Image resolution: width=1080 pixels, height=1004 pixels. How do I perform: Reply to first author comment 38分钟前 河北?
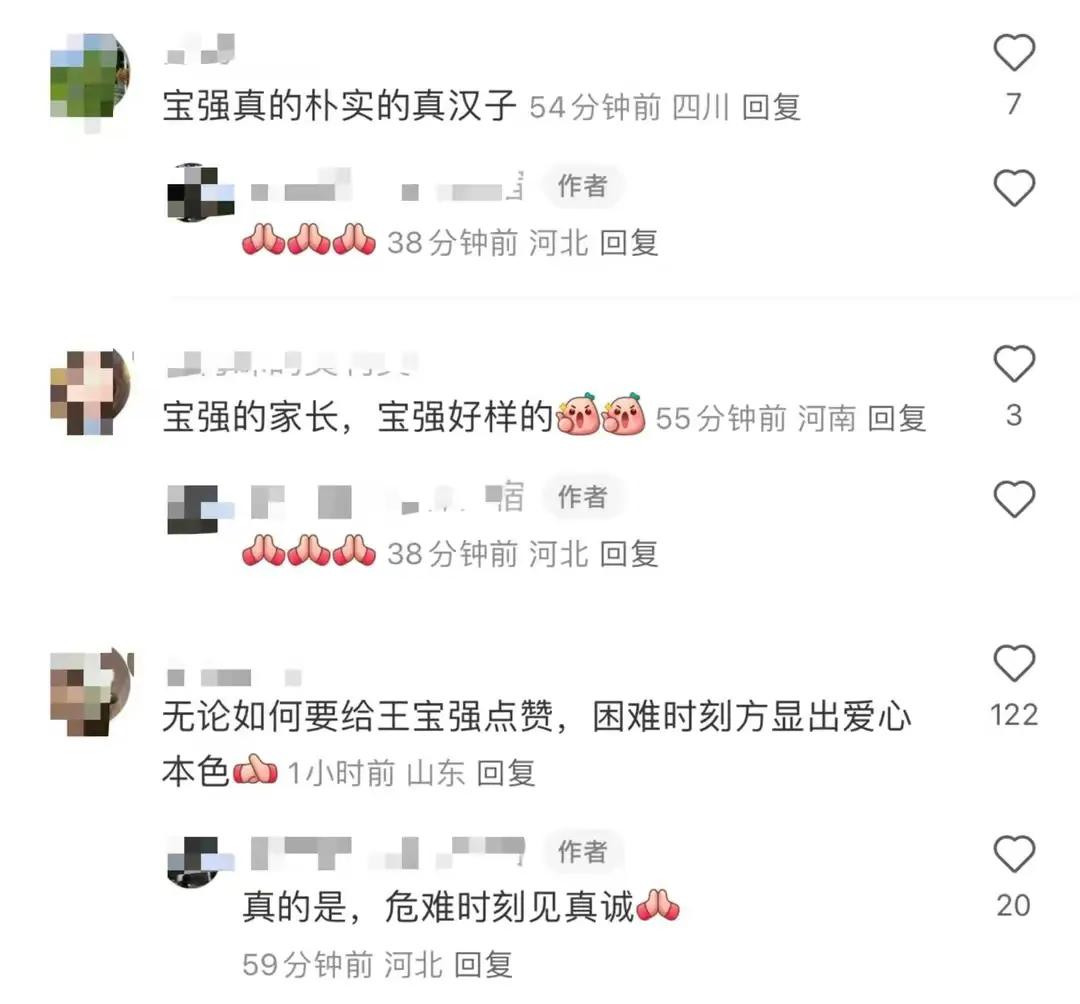(x=629, y=242)
